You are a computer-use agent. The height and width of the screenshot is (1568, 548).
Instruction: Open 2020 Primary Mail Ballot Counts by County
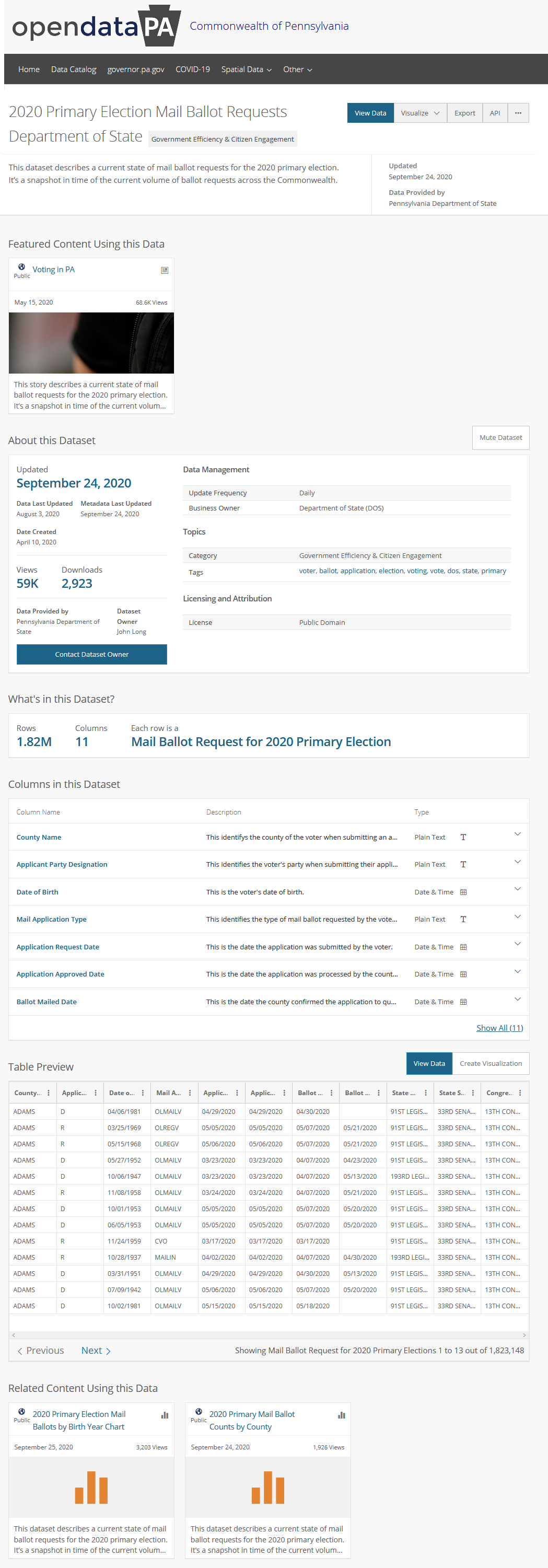(252, 1421)
